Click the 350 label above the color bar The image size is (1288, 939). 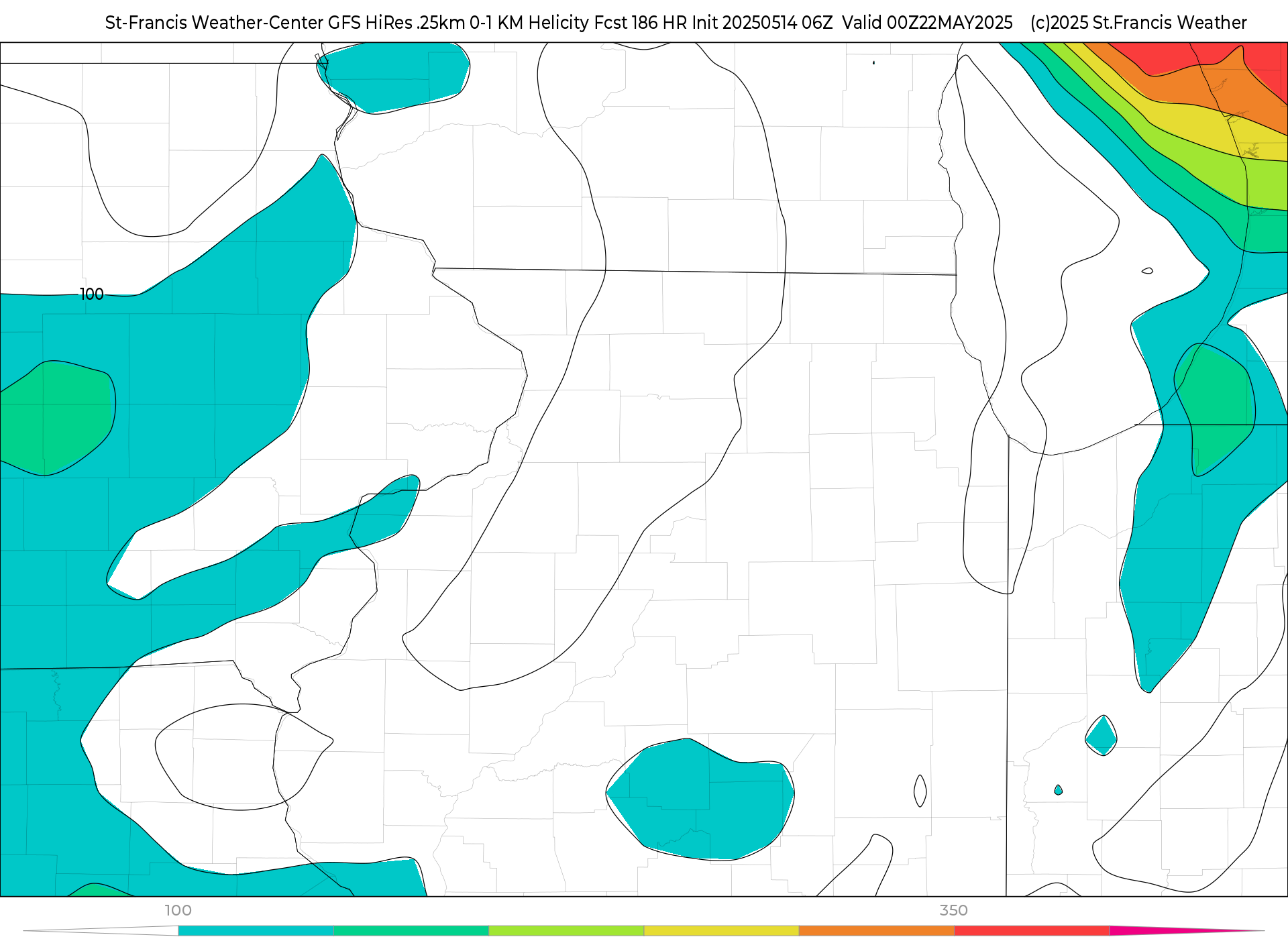(953, 910)
